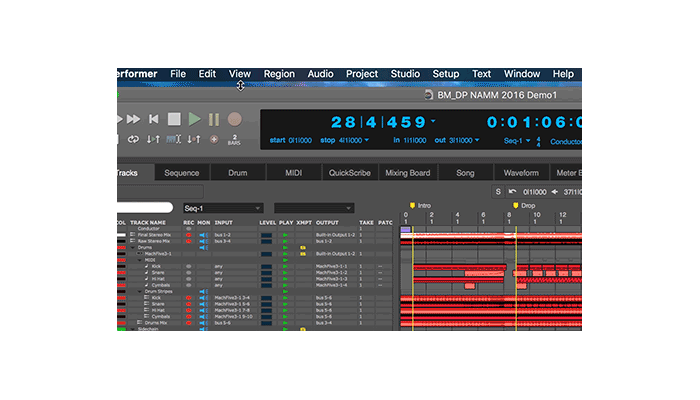
Task: Pause the transport with the pause button
Action: pyautogui.click(x=214, y=119)
